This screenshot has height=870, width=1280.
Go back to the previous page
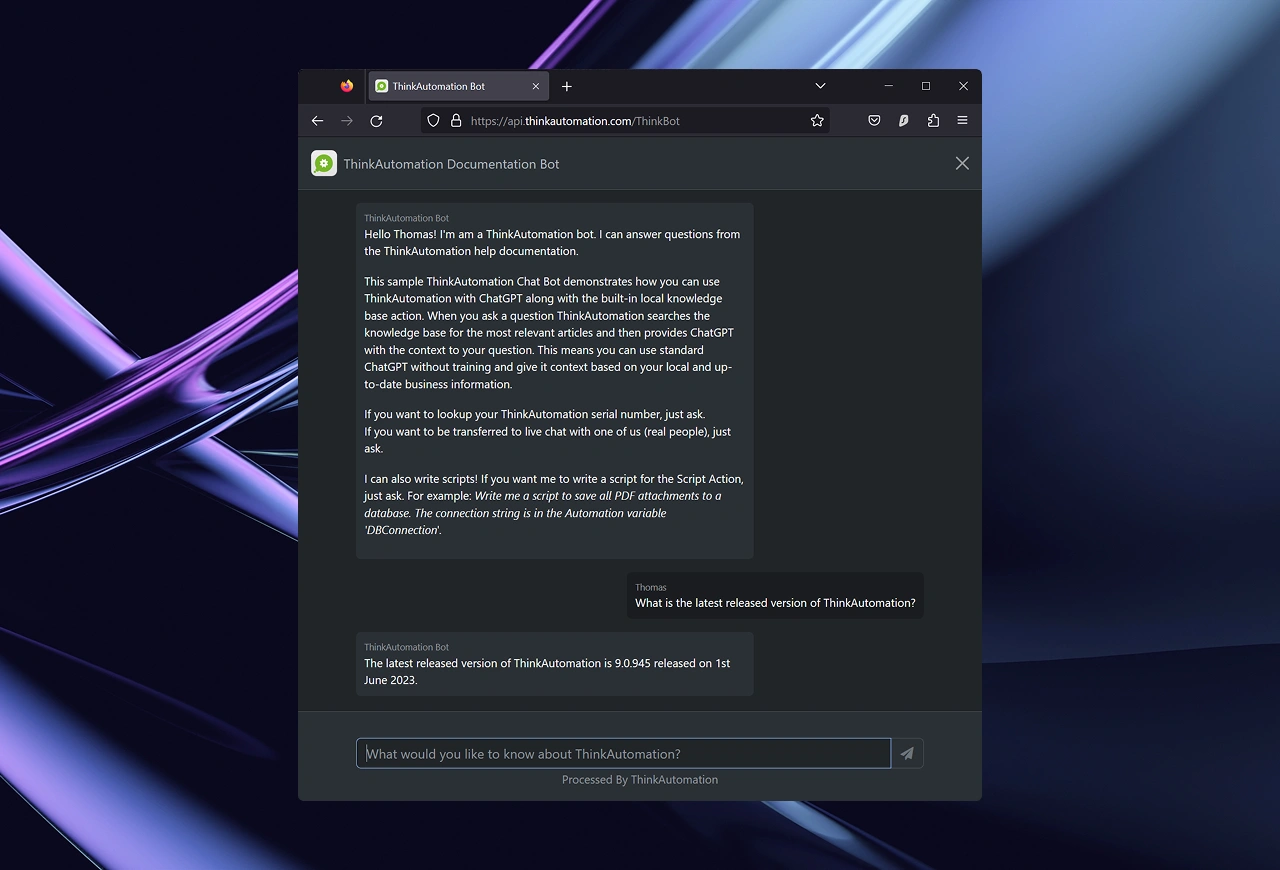point(317,120)
